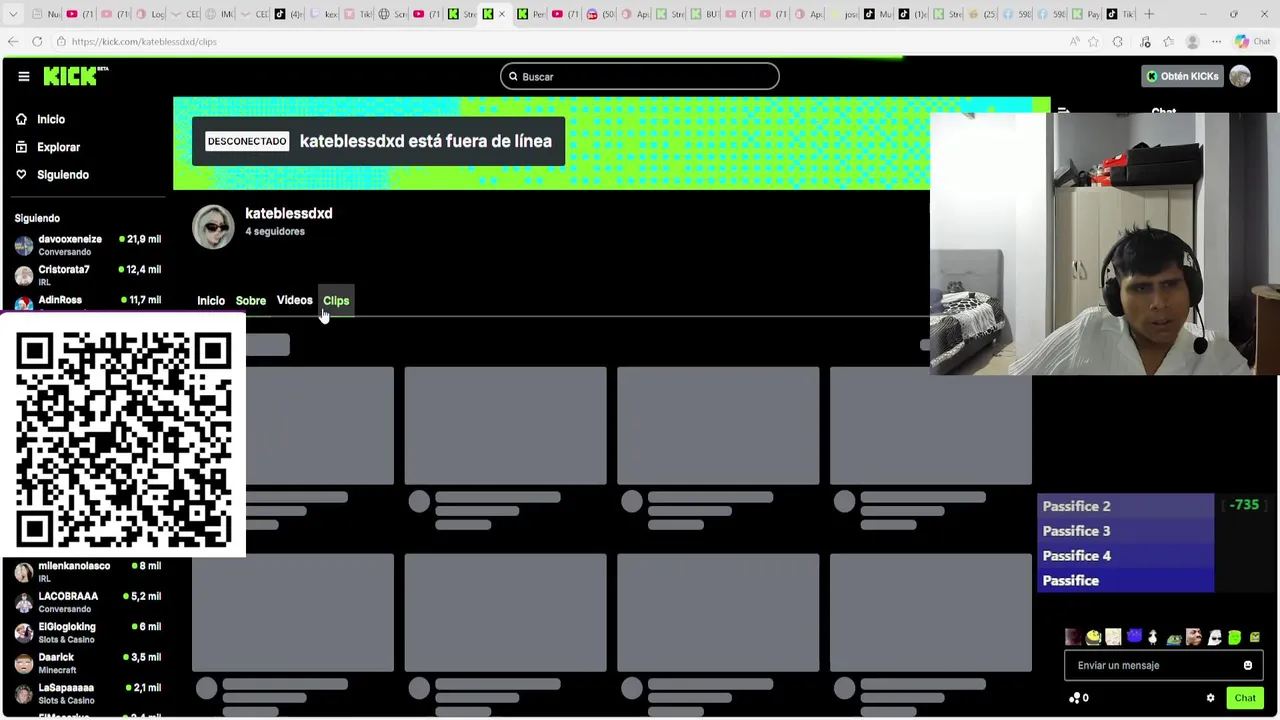This screenshot has width=1280, height=720.
Task: Click the Obtén KICKs button
Action: tap(1182, 76)
